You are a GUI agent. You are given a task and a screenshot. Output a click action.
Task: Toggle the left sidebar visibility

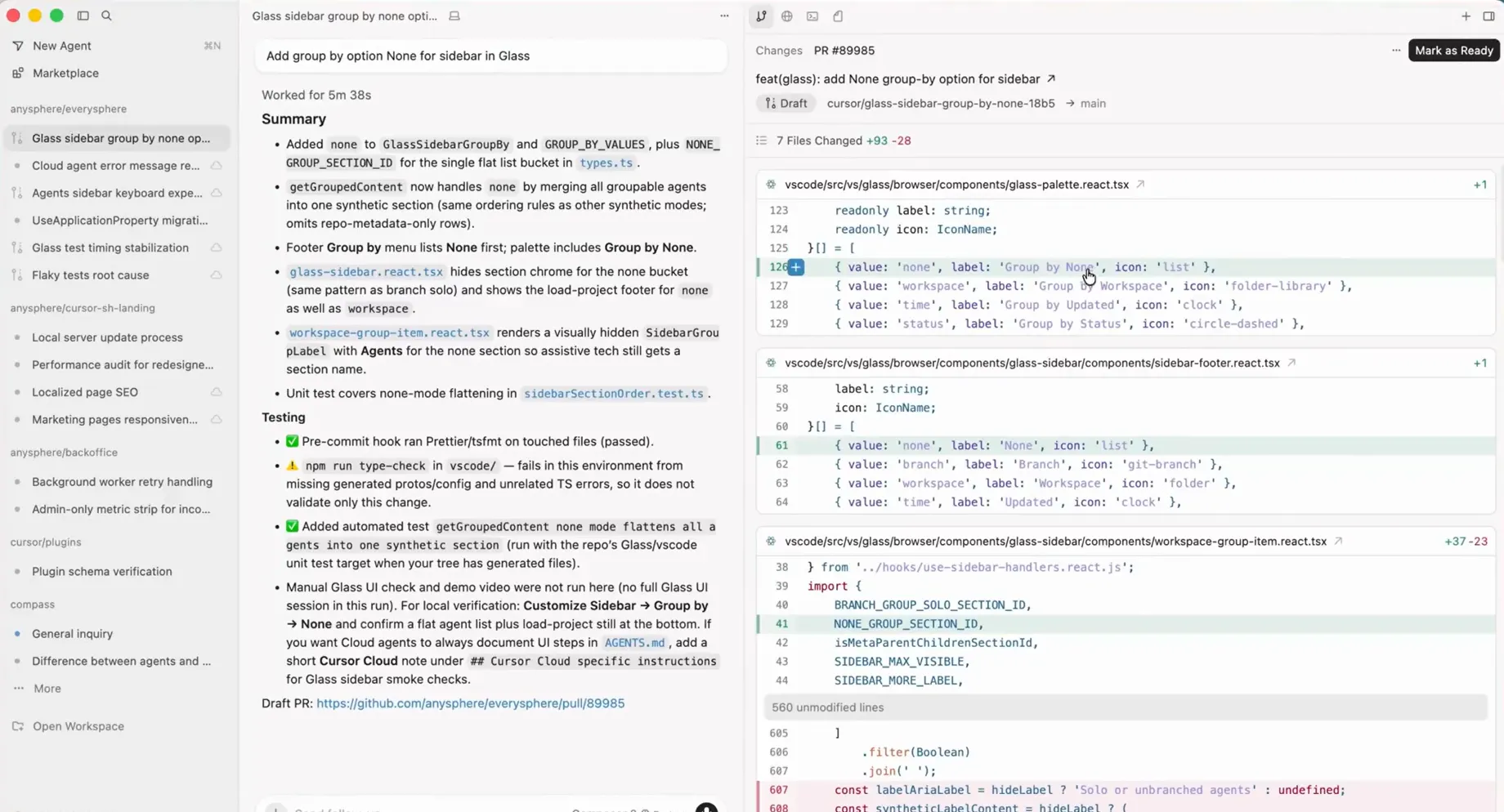[83, 16]
